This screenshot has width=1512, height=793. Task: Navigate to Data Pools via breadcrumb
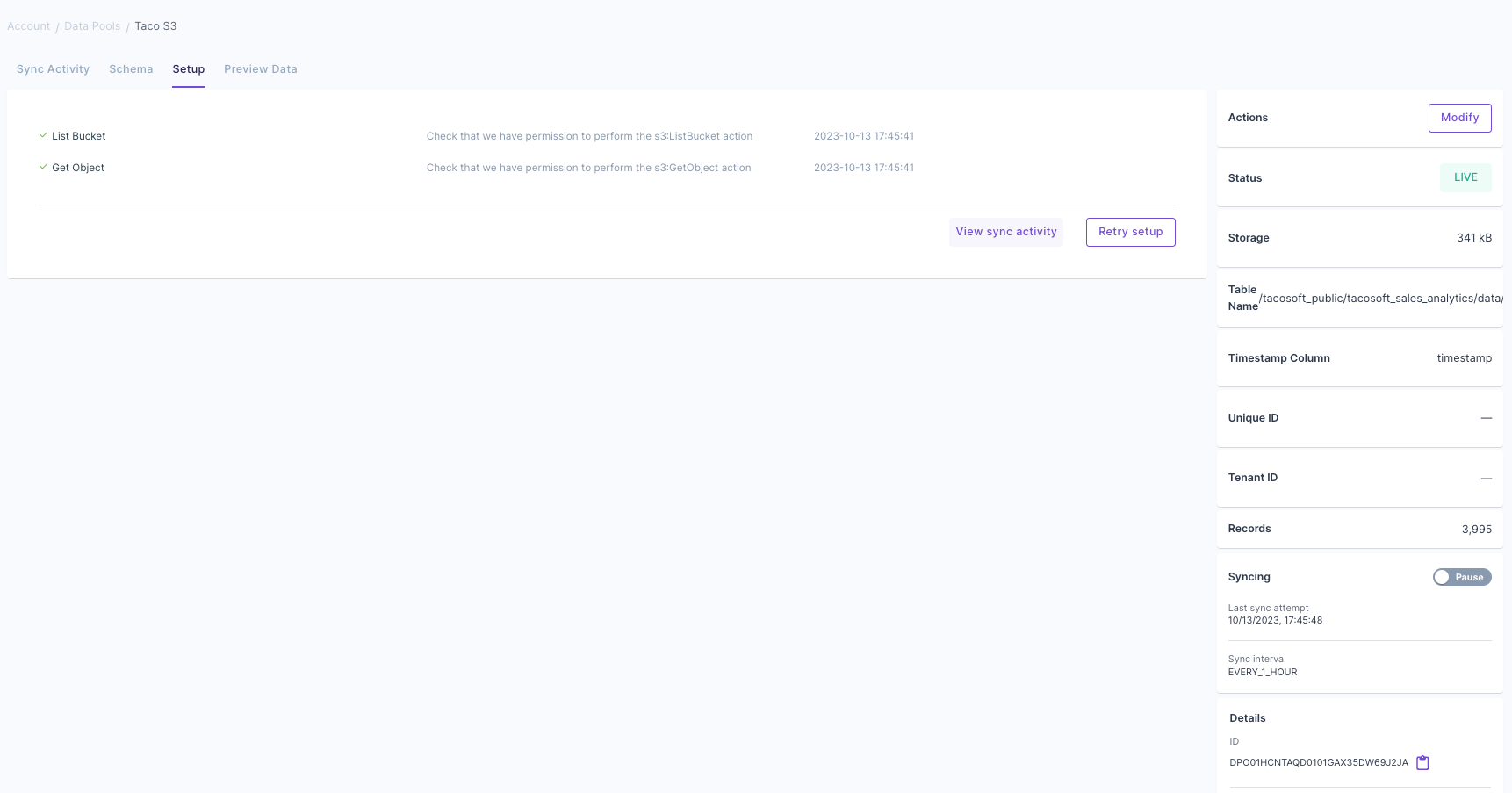[91, 25]
